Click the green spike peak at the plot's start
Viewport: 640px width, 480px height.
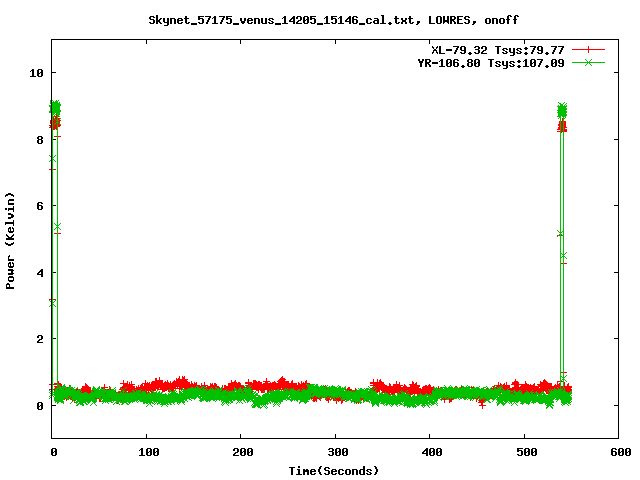pyautogui.click(x=55, y=106)
